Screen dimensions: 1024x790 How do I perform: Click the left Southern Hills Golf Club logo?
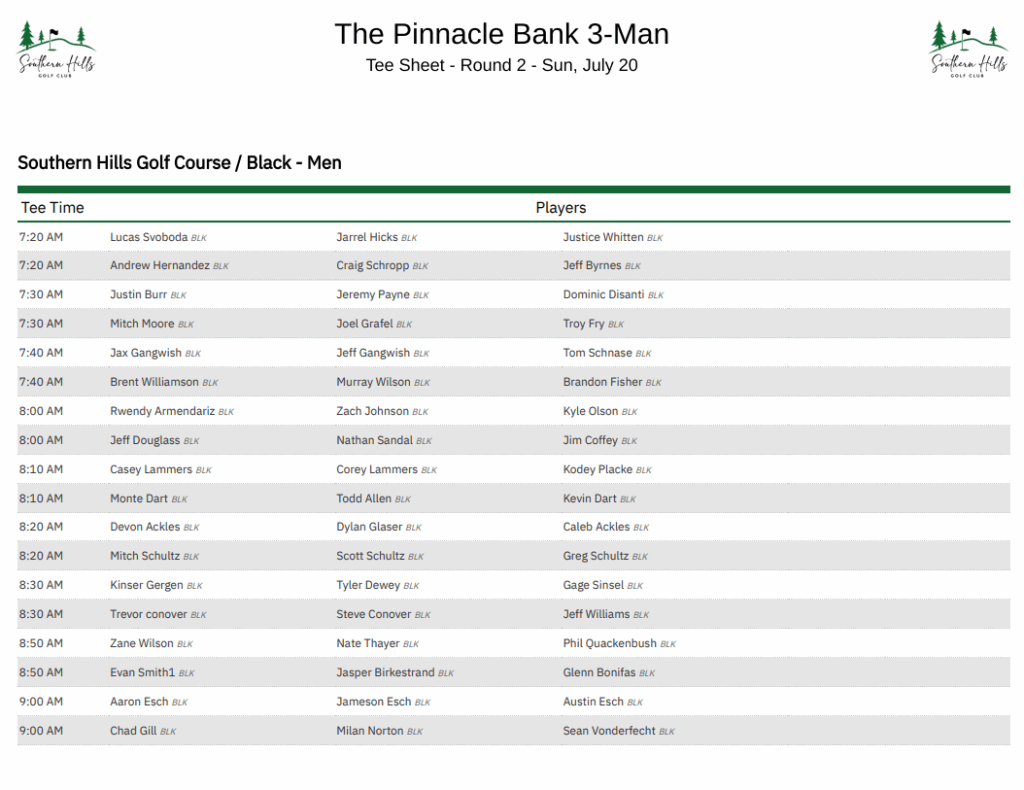[56, 49]
